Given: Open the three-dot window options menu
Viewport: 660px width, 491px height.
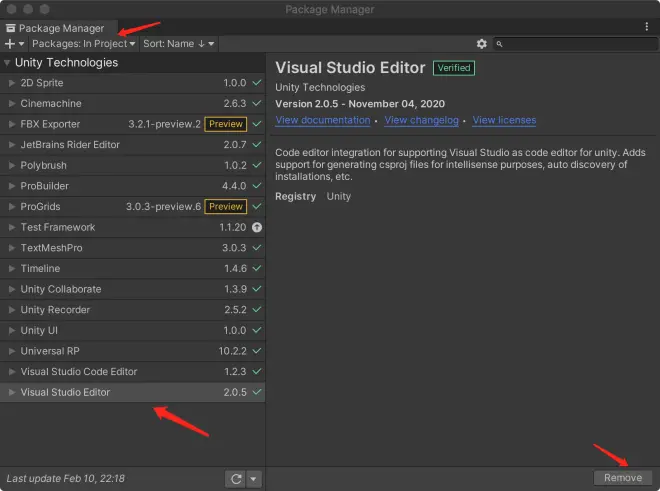Looking at the screenshot, I should [x=647, y=27].
